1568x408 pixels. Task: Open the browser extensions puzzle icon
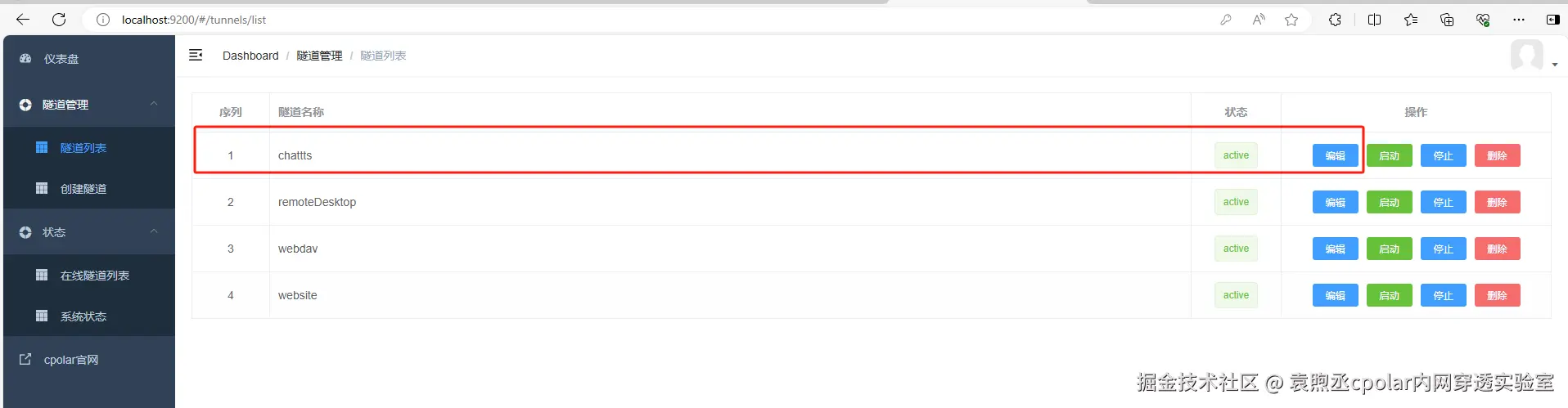click(x=1335, y=20)
